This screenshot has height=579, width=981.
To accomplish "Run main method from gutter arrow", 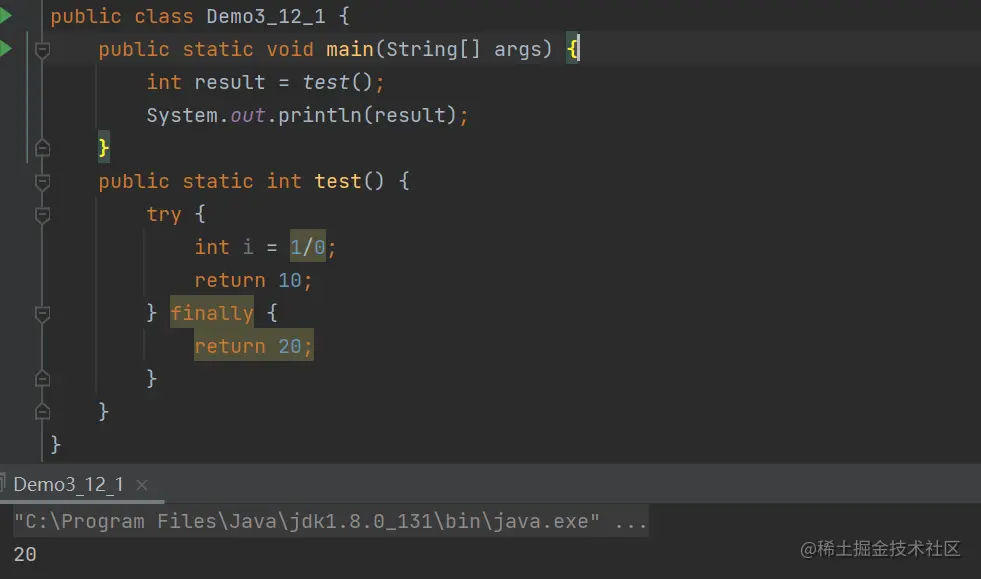I will [x=6, y=48].
